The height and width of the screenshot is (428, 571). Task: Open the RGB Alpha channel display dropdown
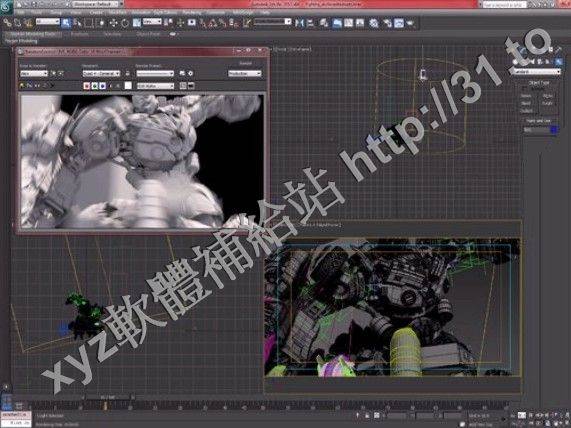[x=155, y=86]
